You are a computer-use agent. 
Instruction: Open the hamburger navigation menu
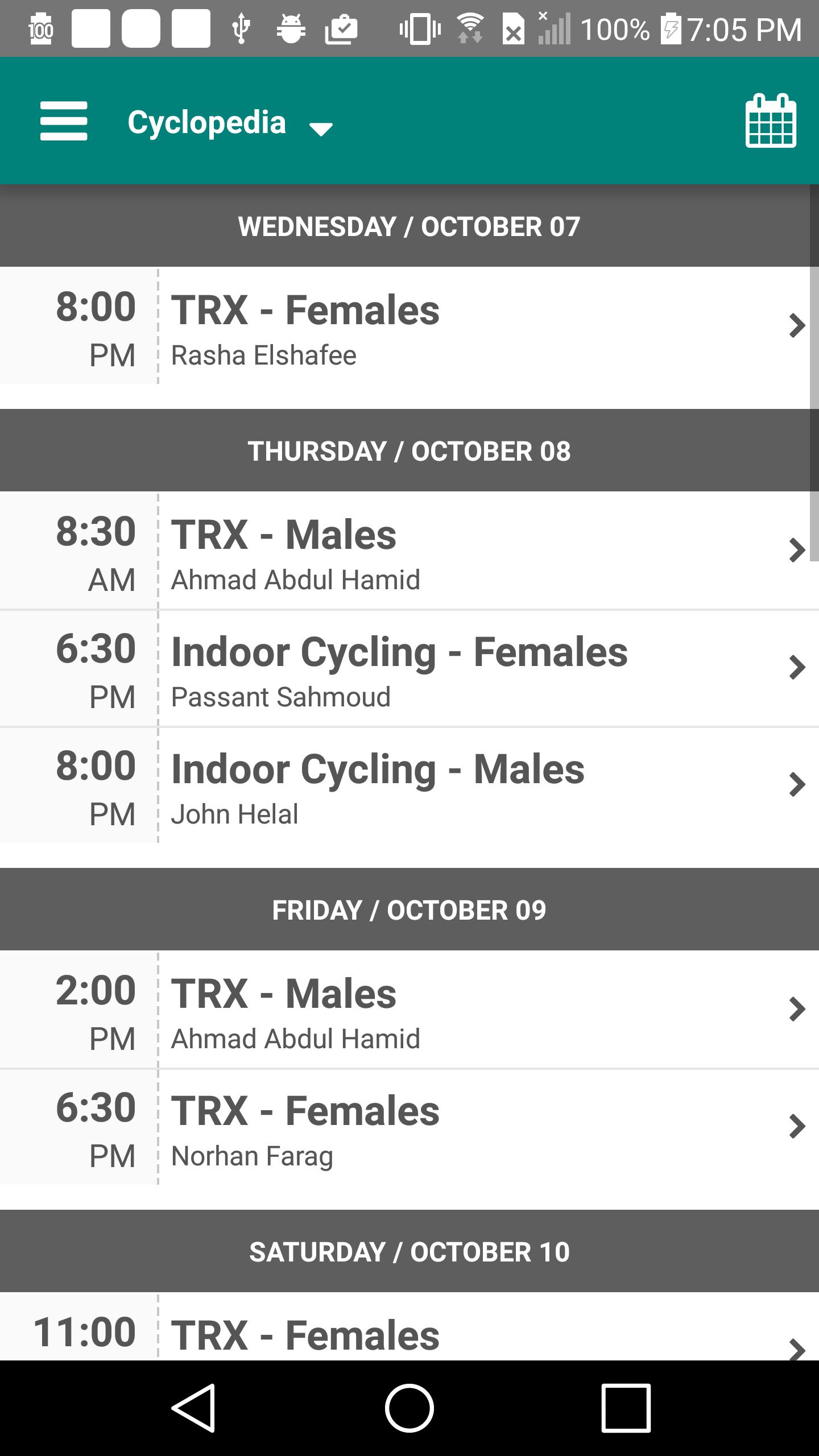pos(64,121)
